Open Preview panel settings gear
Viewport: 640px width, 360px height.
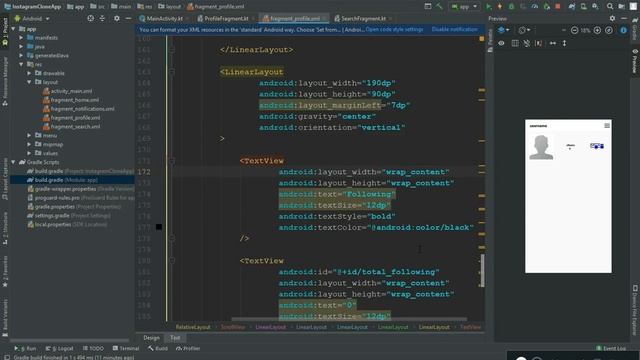point(612,18)
